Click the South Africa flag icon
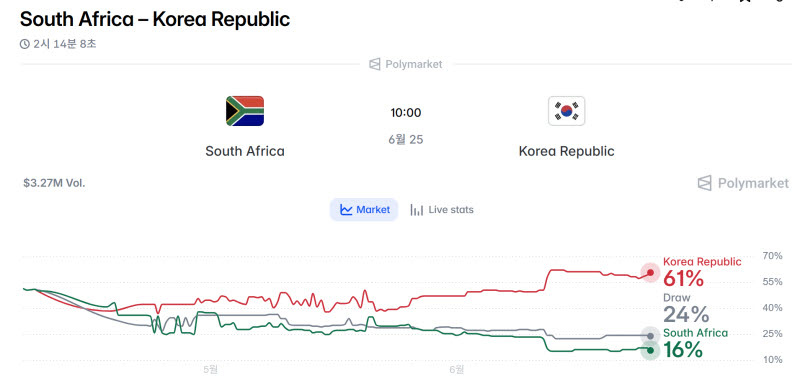The height and width of the screenshot is (381, 800). coord(245,111)
